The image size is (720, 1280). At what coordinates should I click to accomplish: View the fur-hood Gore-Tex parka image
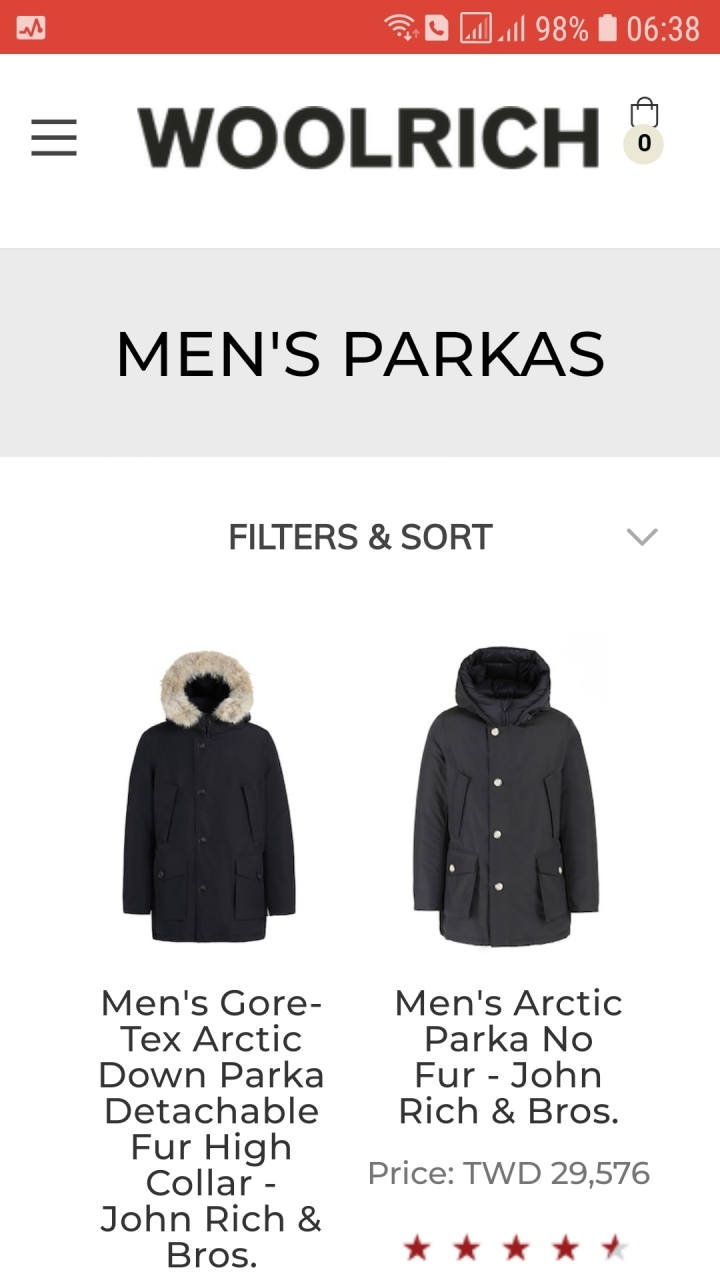(209, 795)
